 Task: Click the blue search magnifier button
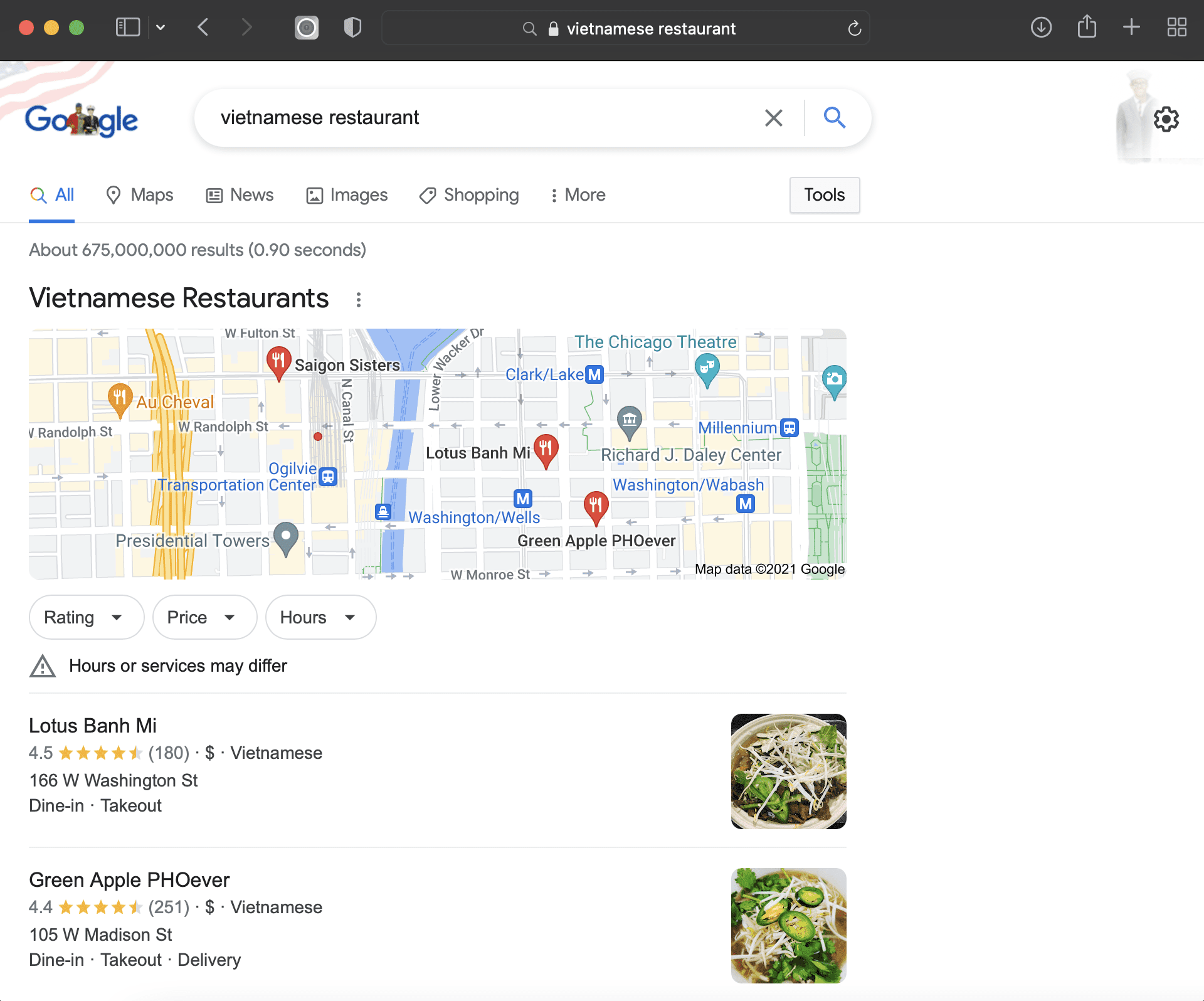tap(834, 117)
